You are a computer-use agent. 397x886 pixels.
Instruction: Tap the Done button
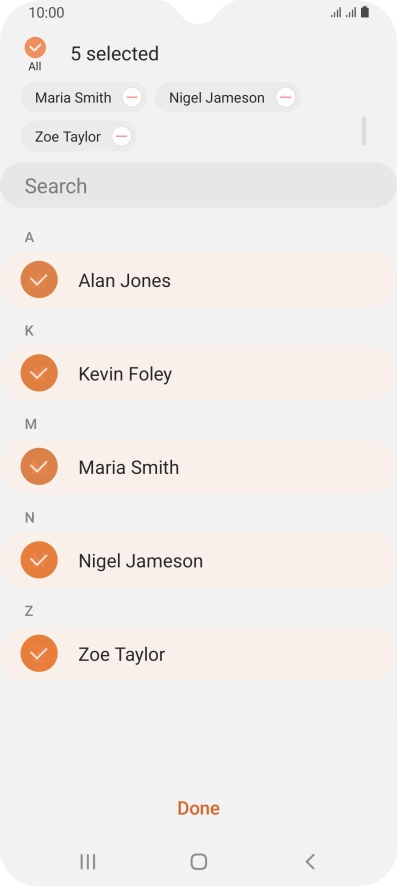pos(198,808)
